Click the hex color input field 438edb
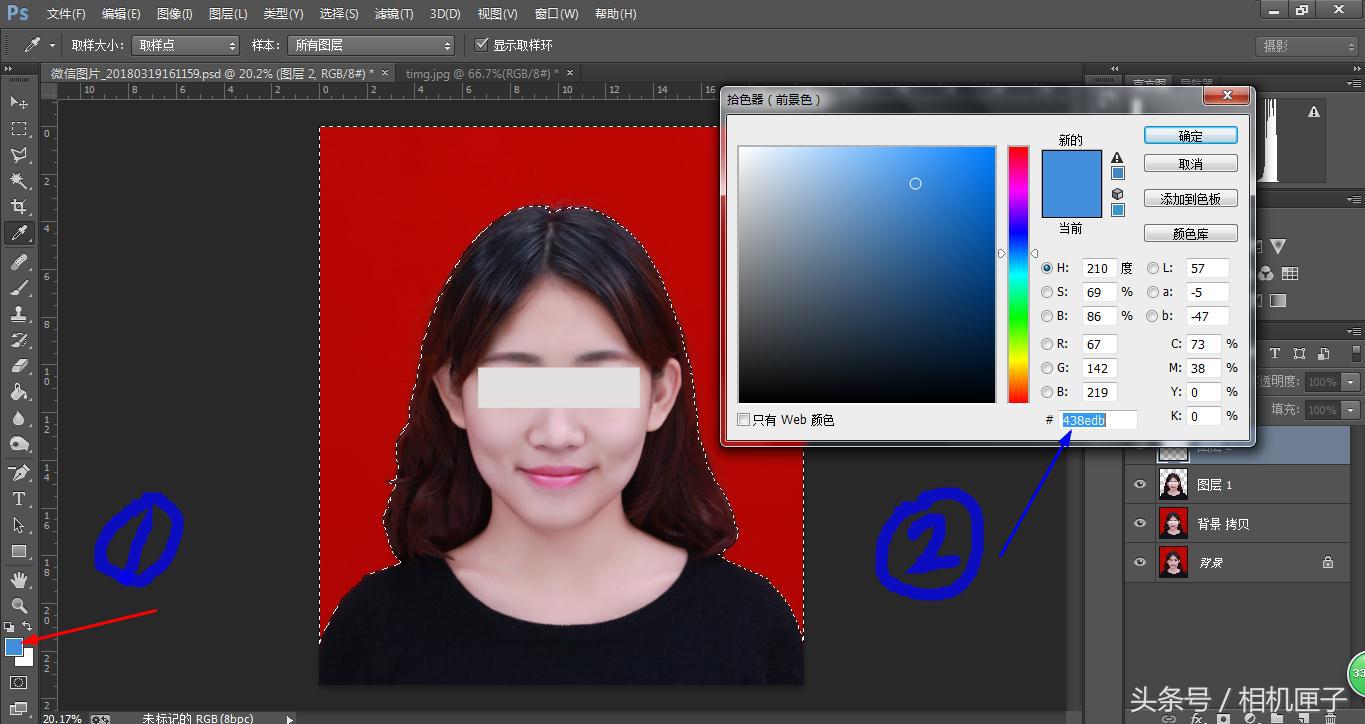This screenshot has width=1365, height=724. (1098, 419)
